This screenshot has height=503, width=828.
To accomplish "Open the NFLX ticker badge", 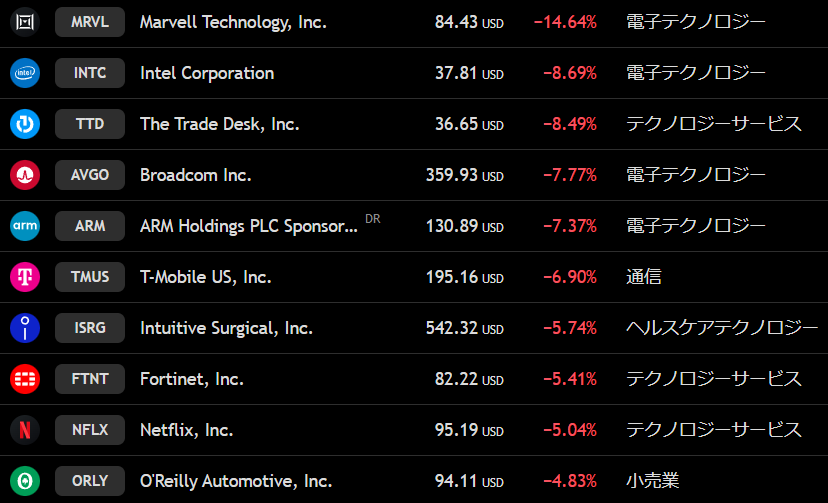I will point(90,430).
